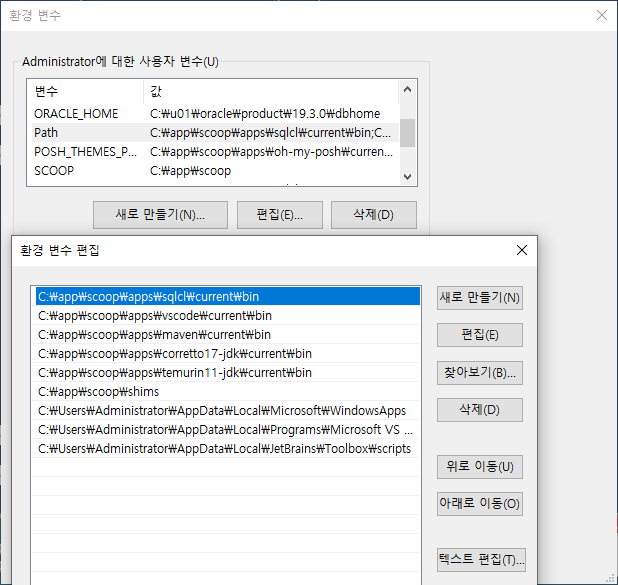Close the 환경 변수 window

click(601, 15)
